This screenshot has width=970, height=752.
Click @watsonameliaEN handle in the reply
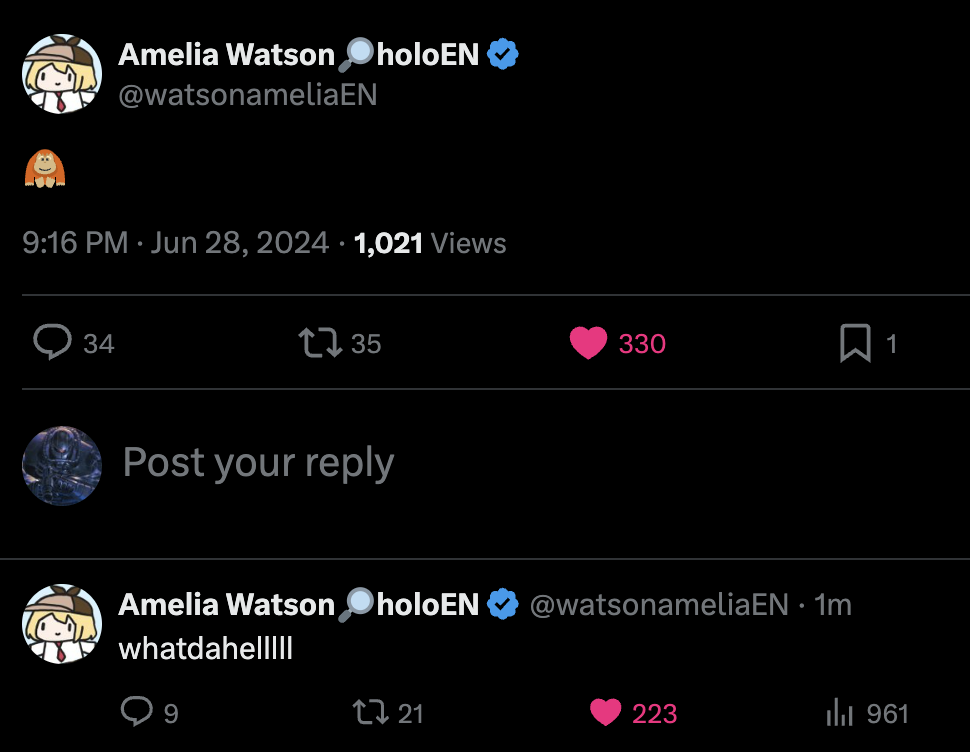tap(658, 605)
